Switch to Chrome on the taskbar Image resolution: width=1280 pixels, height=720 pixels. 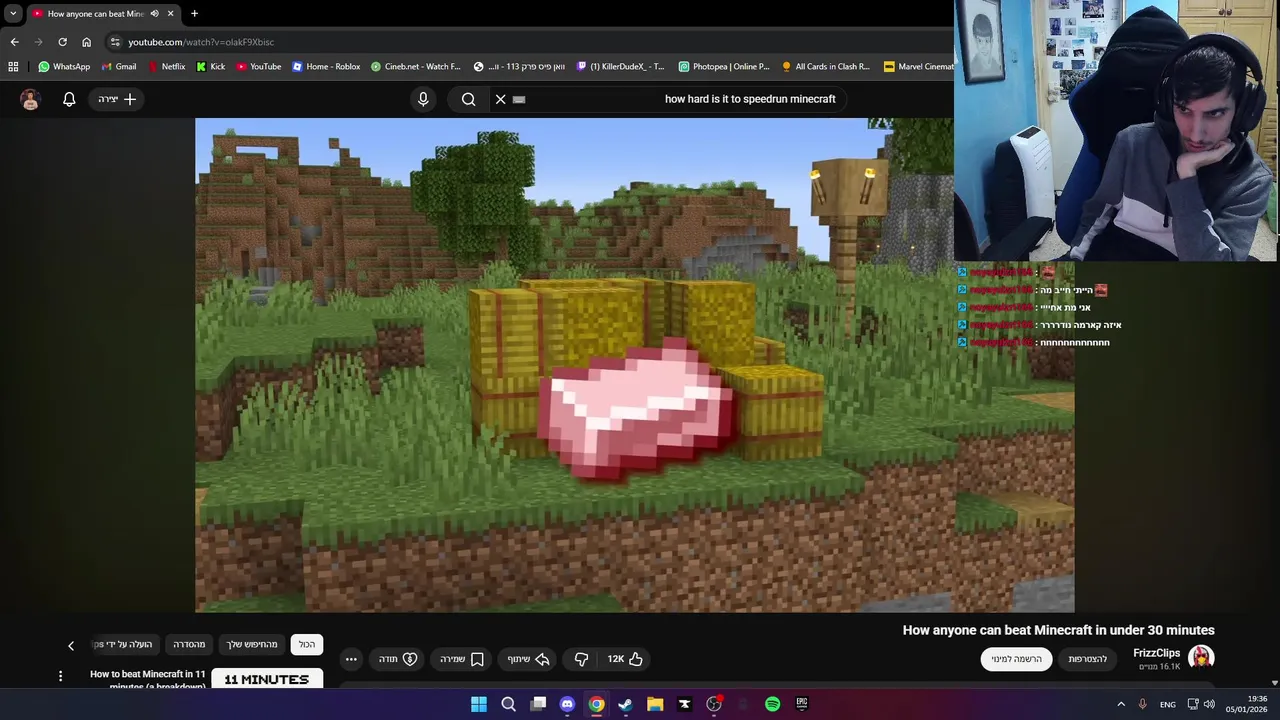coord(596,704)
